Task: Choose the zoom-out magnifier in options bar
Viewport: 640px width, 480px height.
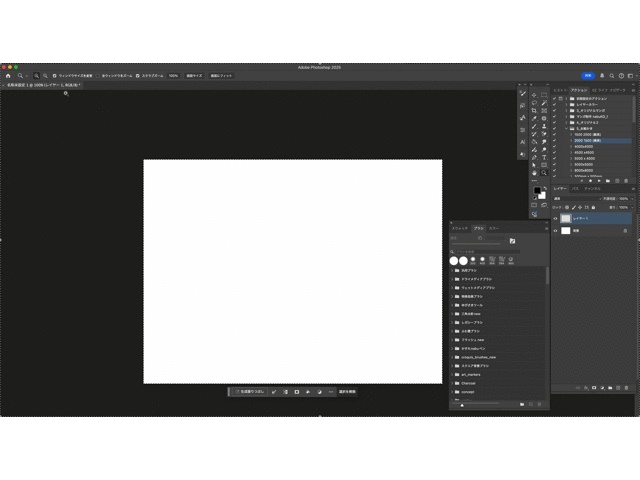Action: tap(45, 76)
